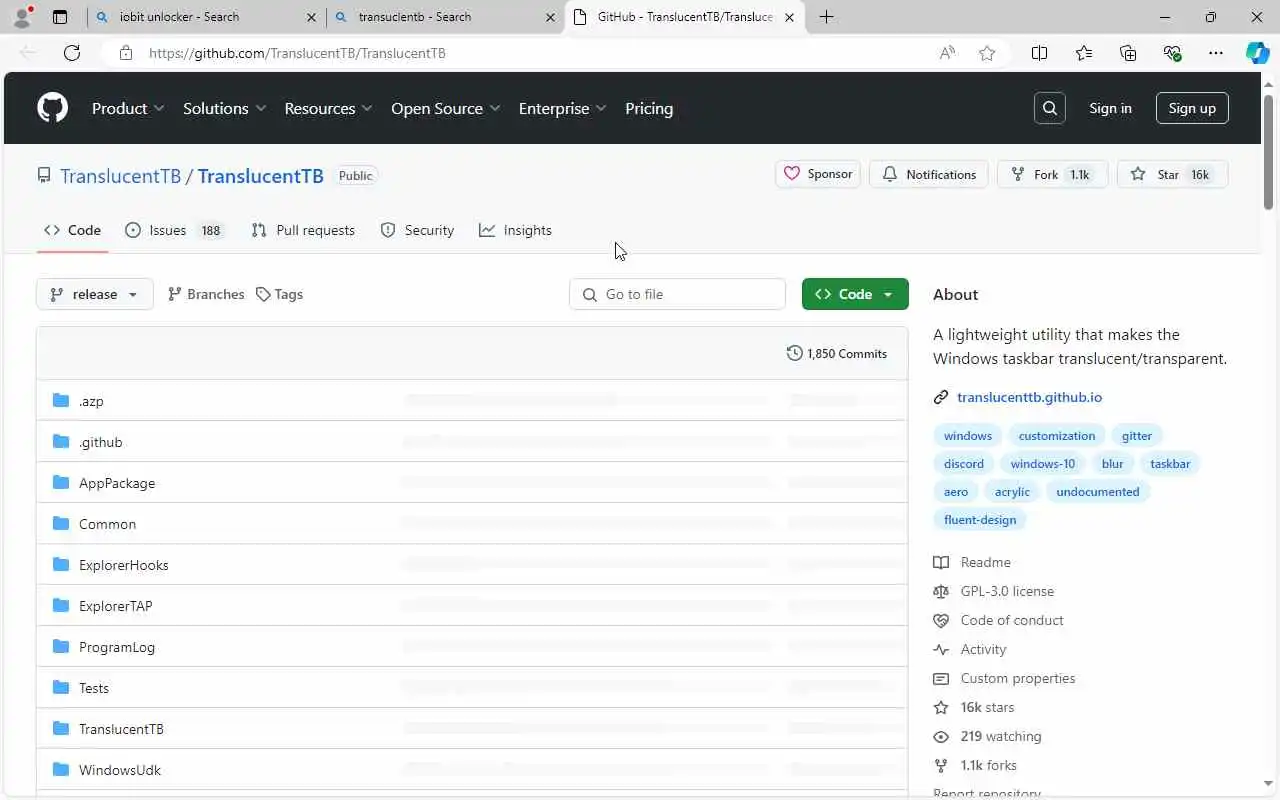Viewport: 1280px width, 800px height.
Task: Click the ExplorerHooks folder icon
Action: pos(61,564)
